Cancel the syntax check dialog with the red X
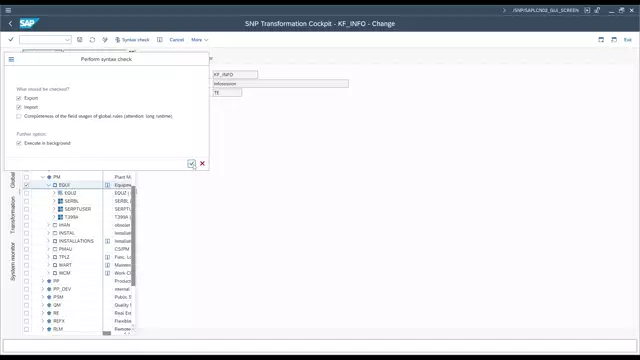Screen dimensions: 640x360 point(202,163)
